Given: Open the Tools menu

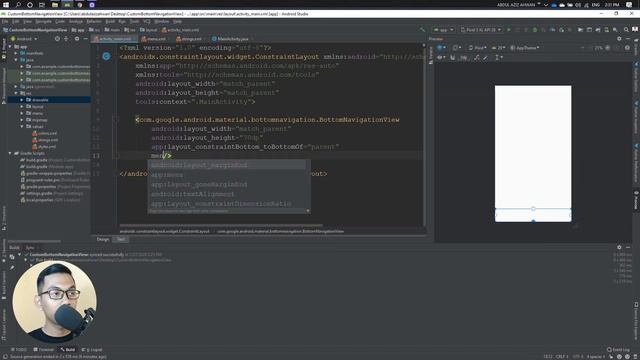Looking at the screenshot, I should coord(134,21).
